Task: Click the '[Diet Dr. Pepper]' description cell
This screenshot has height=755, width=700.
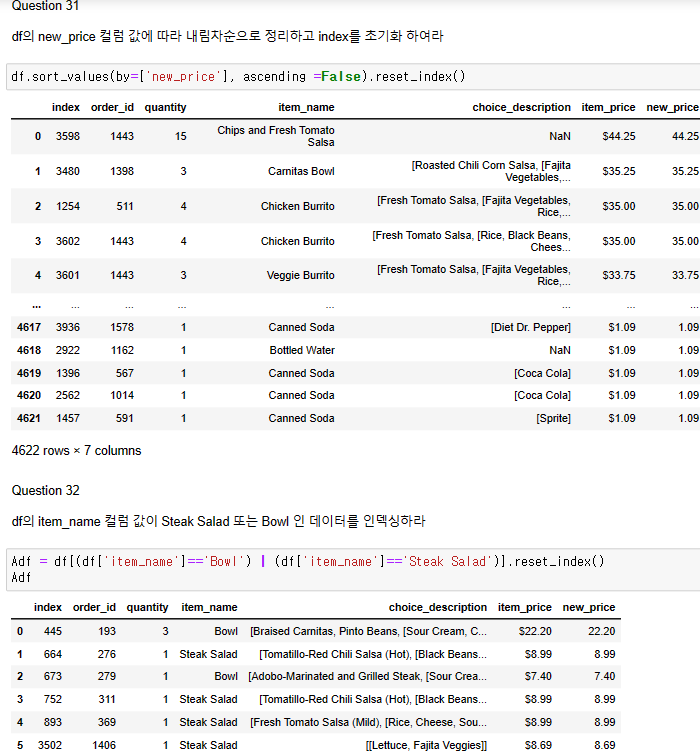Action: click(x=531, y=327)
